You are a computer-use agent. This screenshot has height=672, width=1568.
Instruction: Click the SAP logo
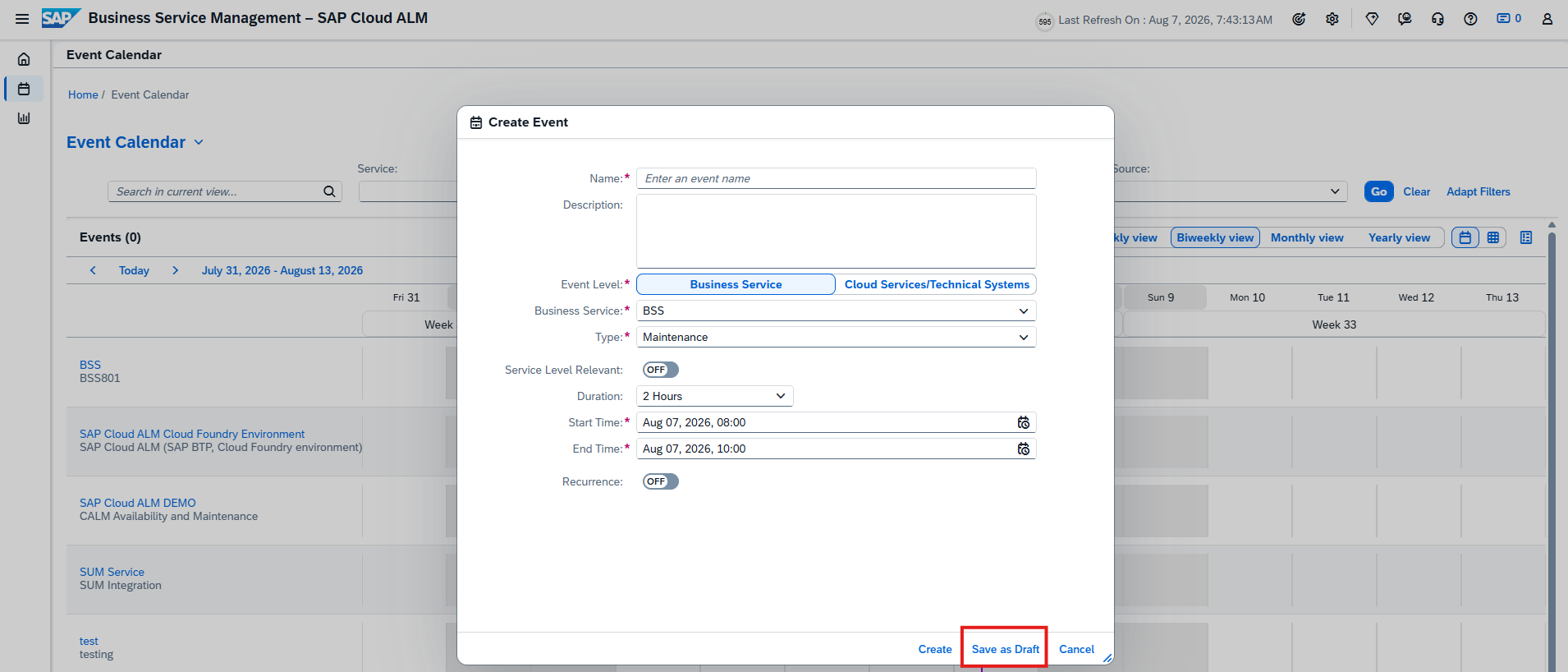(x=61, y=18)
